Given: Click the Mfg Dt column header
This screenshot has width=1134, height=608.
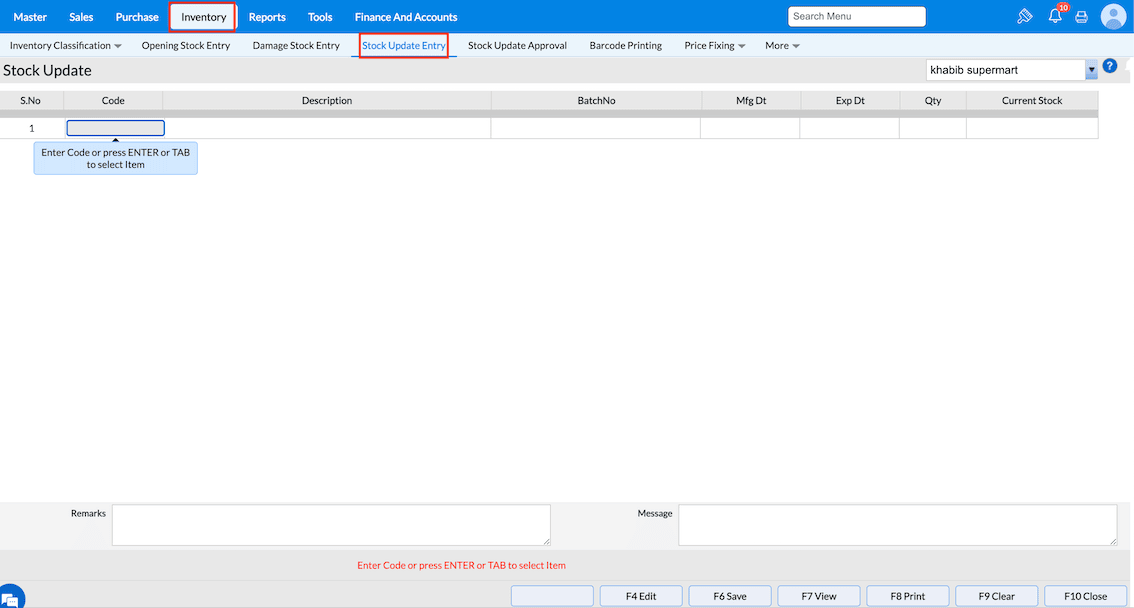Looking at the screenshot, I should click(751, 100).
